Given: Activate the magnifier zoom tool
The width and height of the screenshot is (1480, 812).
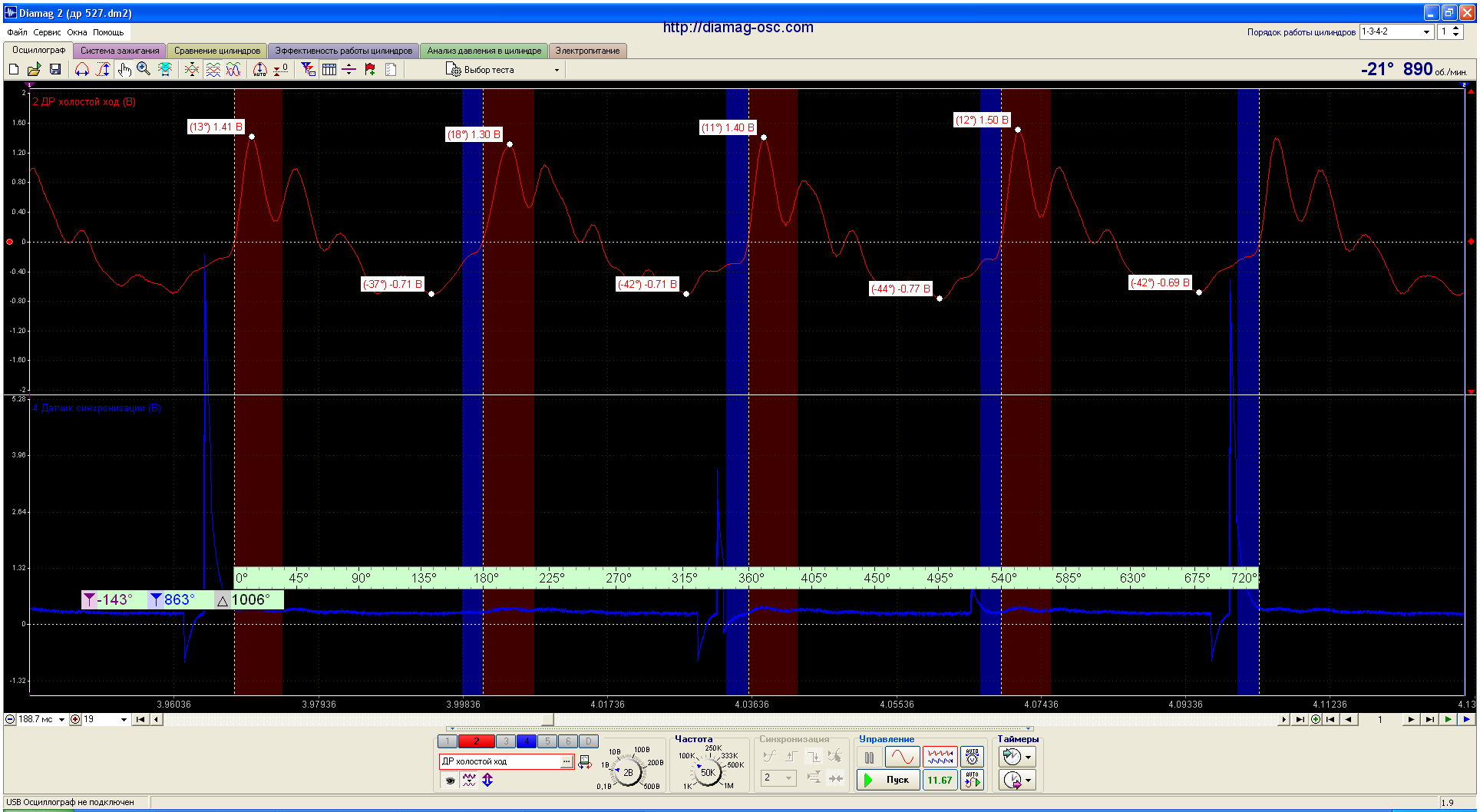Looking at the screenshot, I should [x=144, y=70].
